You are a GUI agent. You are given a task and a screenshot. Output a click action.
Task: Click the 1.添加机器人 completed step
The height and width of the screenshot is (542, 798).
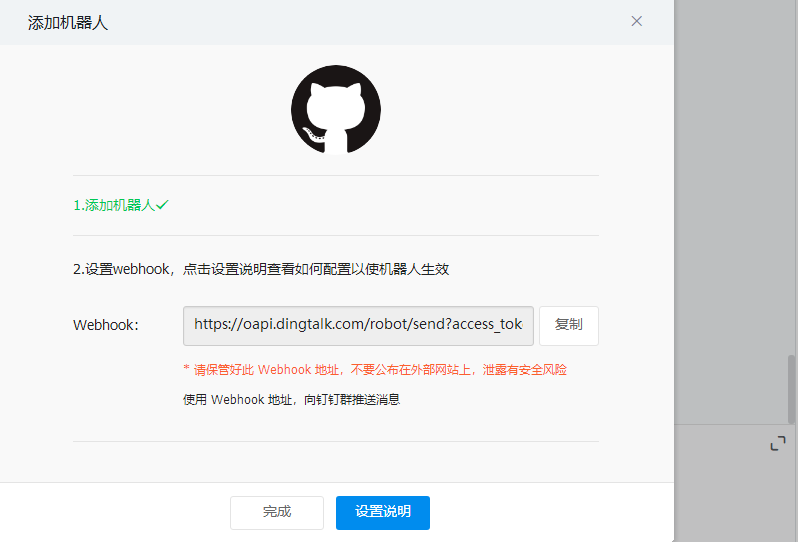(121, 205)
